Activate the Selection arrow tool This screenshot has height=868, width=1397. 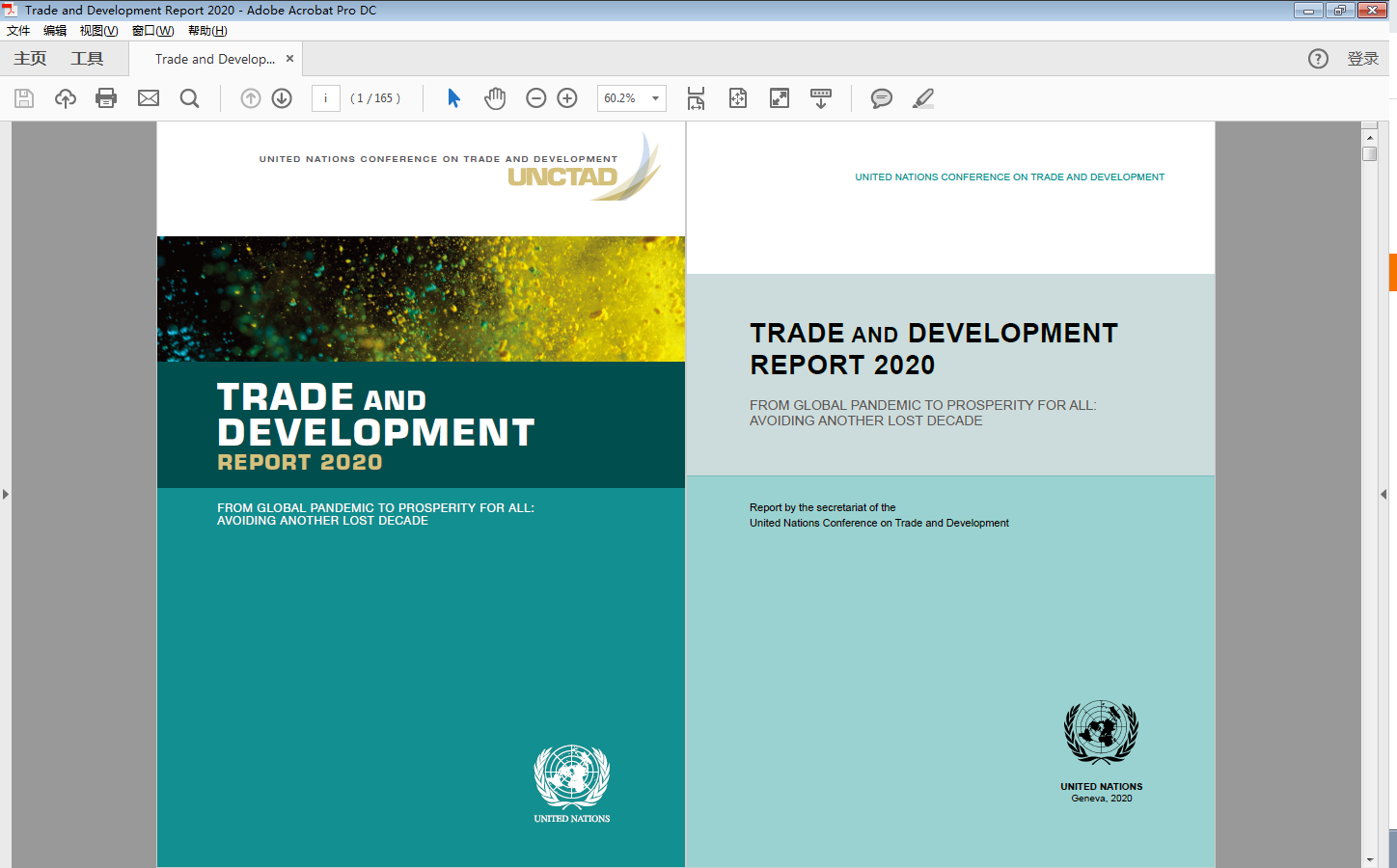[454, 98]
